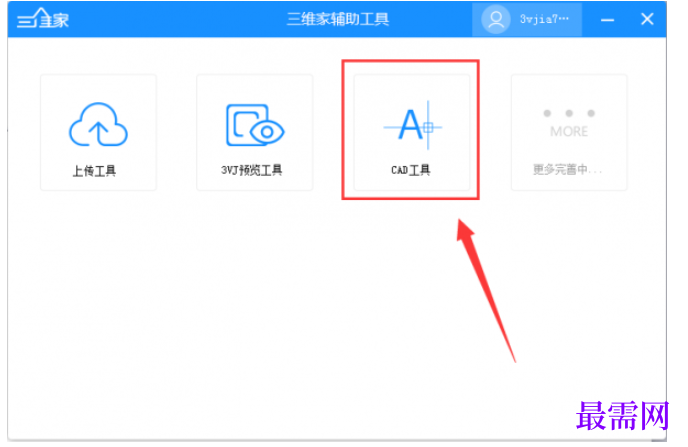Close the 三维家辅助工具 window
This screenshot has width=688, height=447.
(x=647, y=19)
